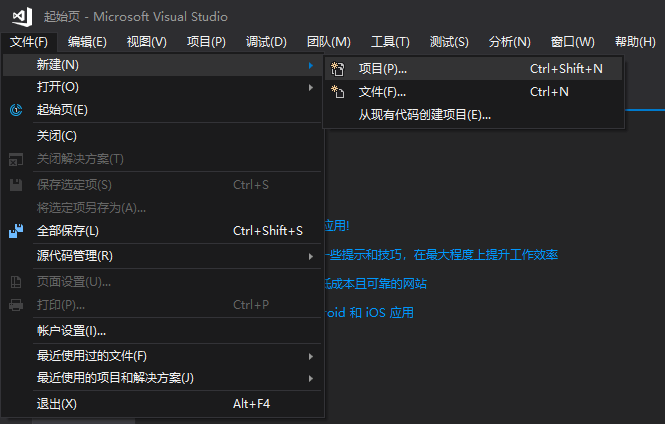Choose 退出(X) to exit Visual Studio
The height and width of the screenshot is (424, 665).
click(162, 404)
